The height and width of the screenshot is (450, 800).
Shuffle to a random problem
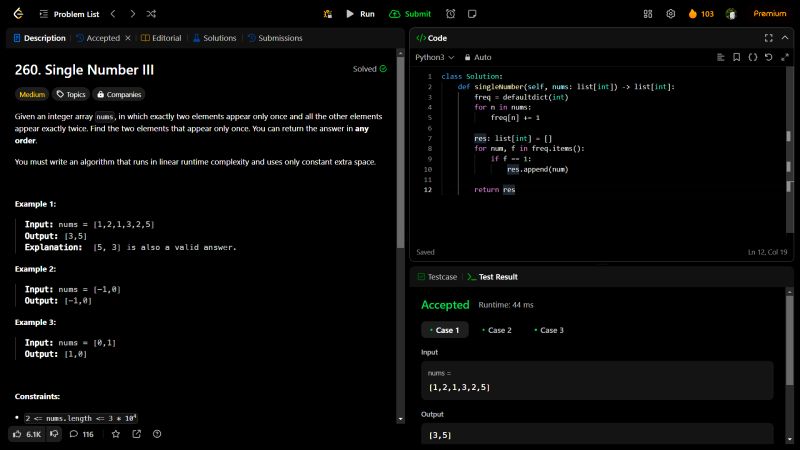[x=151, y=14]
